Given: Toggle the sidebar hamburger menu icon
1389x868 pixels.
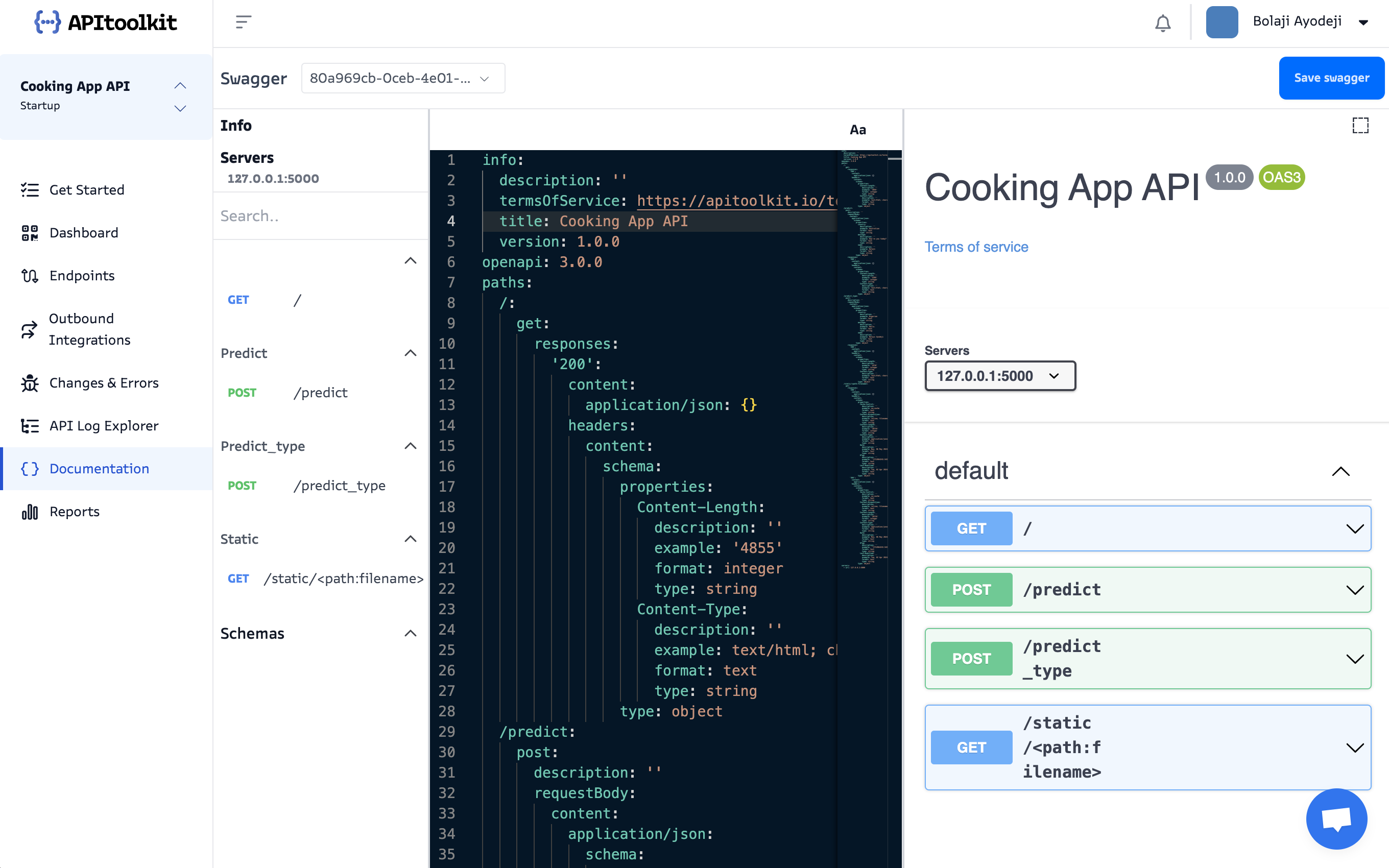Looking at the screenshot, I should (x=244, y=22).
